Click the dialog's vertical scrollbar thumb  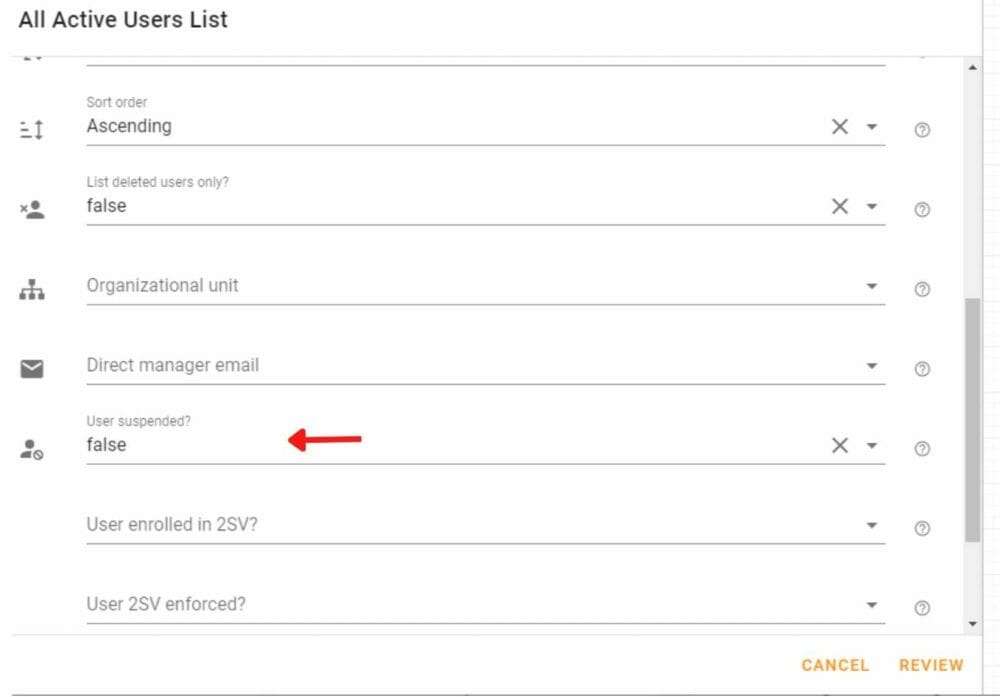coord(972,420)
